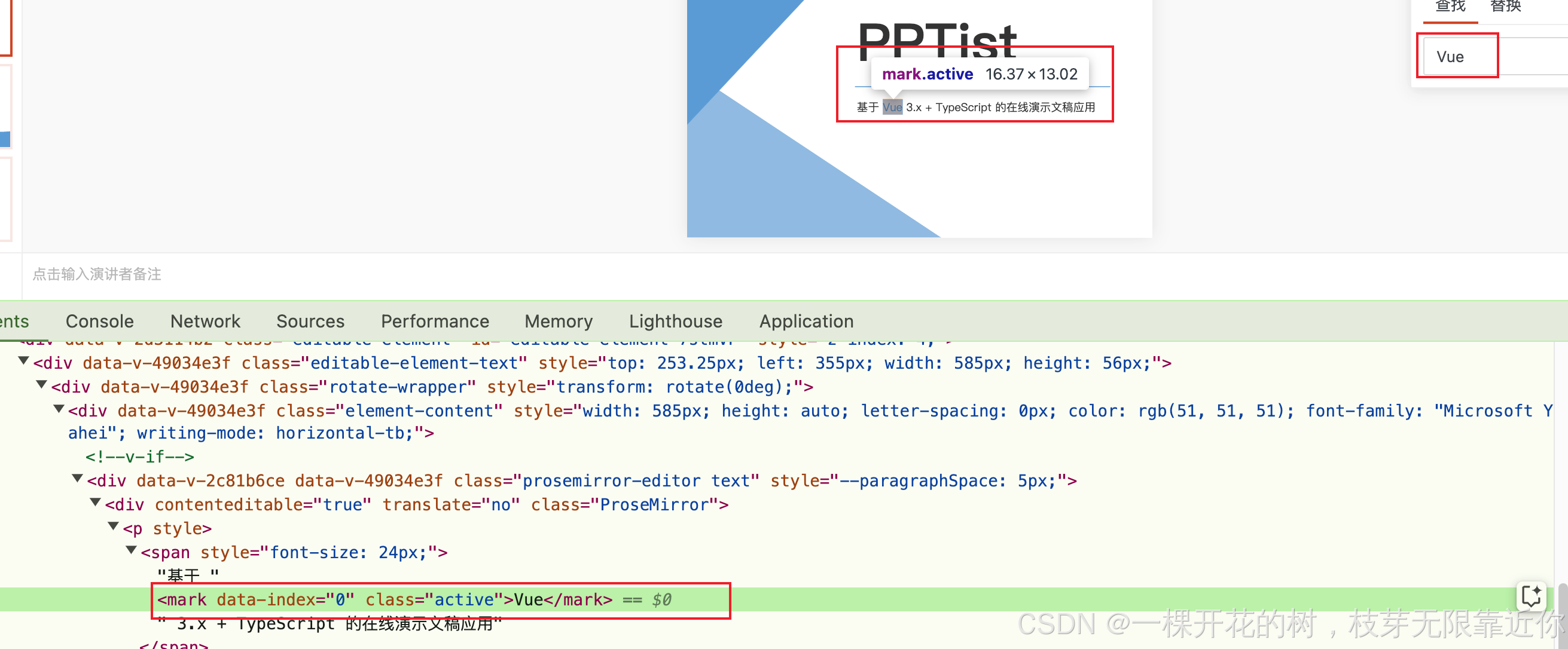Click the AI assistance icon in the Elements panel

[1531, 595]
